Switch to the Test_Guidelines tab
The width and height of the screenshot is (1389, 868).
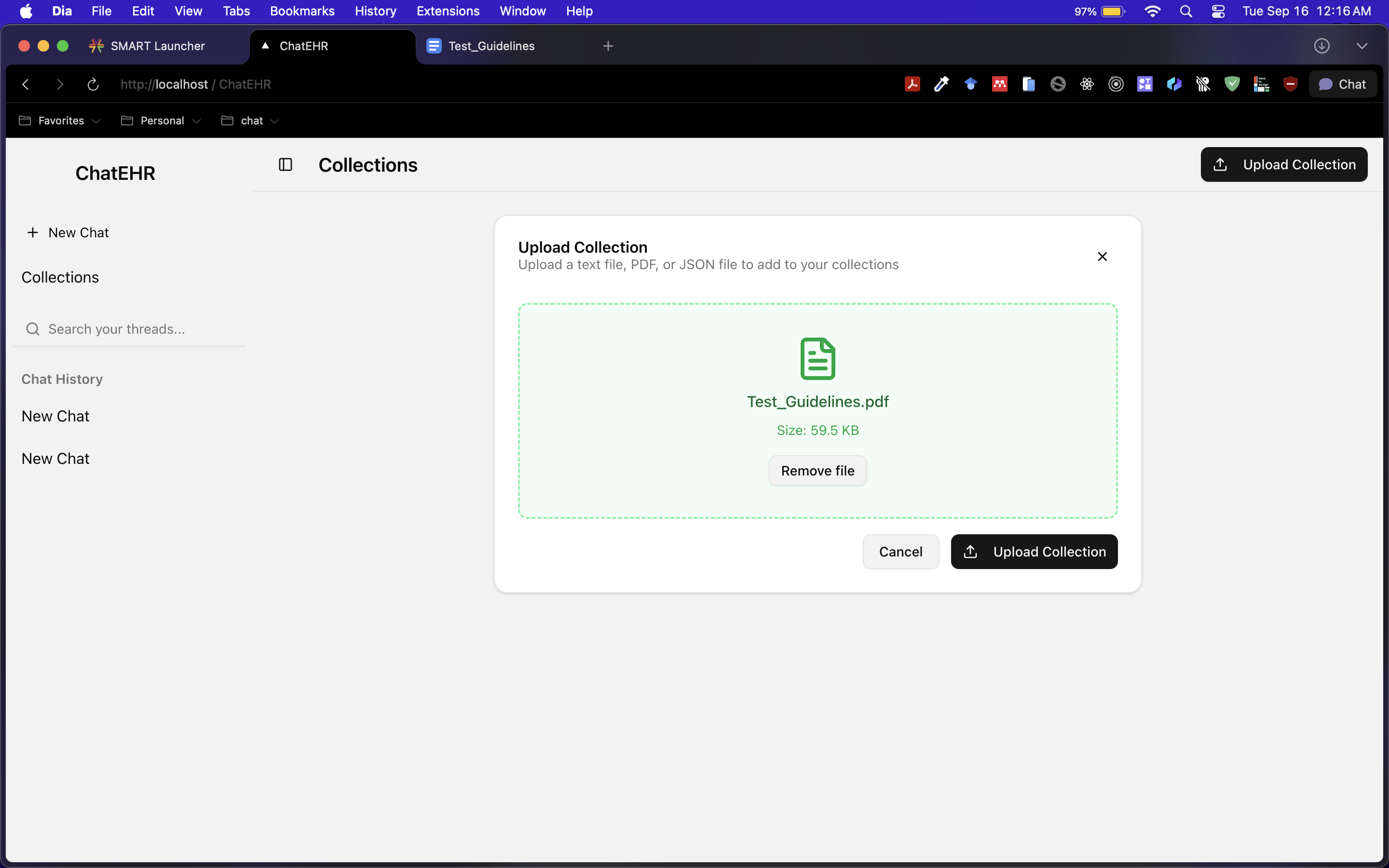[x=491, y=46]
